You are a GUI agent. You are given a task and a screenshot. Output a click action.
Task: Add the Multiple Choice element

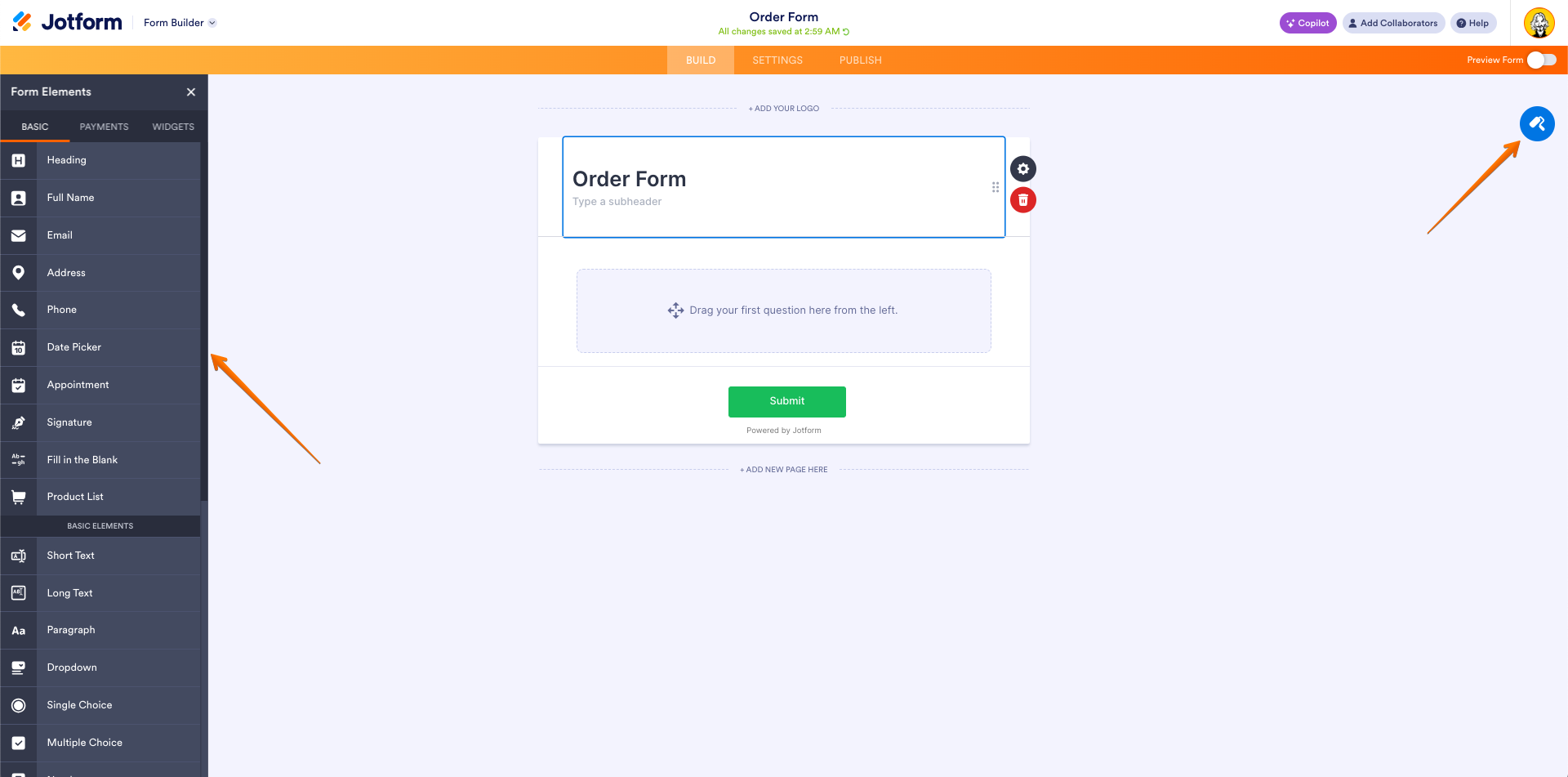tap(100, 743)
